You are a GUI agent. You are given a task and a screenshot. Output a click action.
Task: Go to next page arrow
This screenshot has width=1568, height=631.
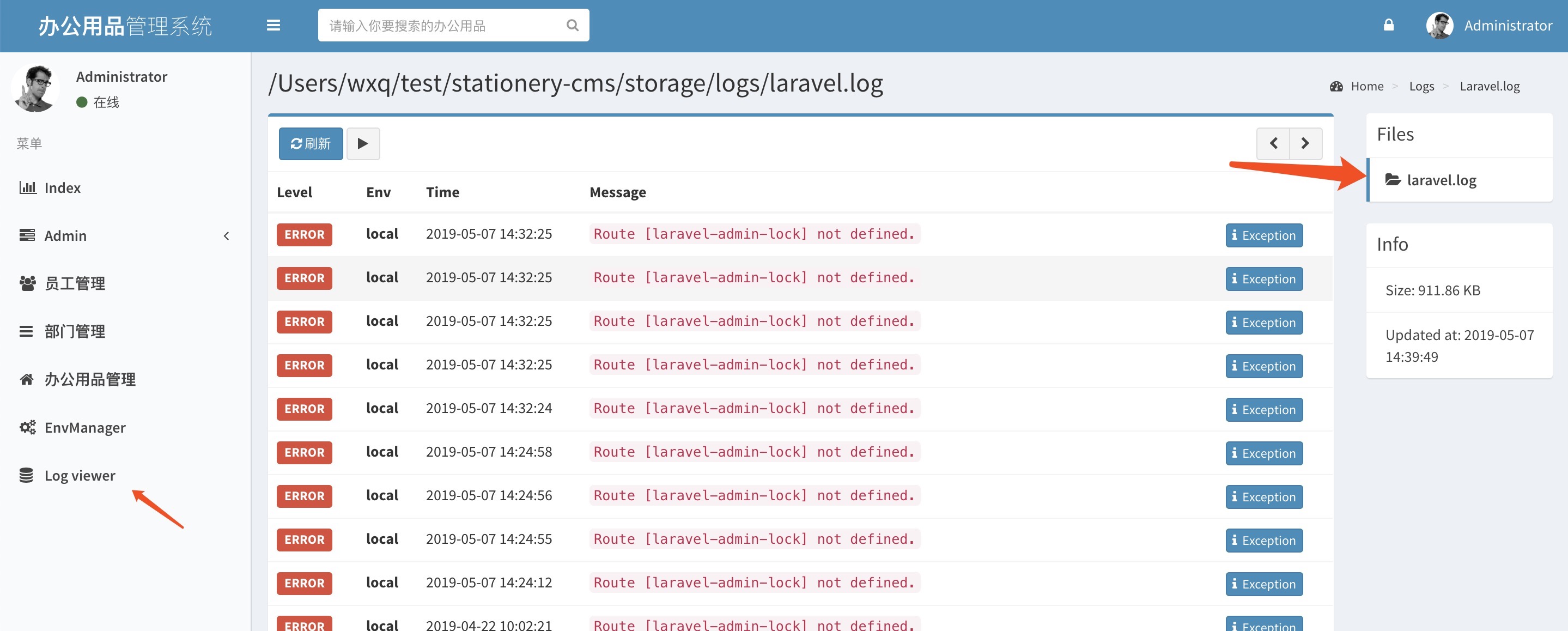(1305, 144)
